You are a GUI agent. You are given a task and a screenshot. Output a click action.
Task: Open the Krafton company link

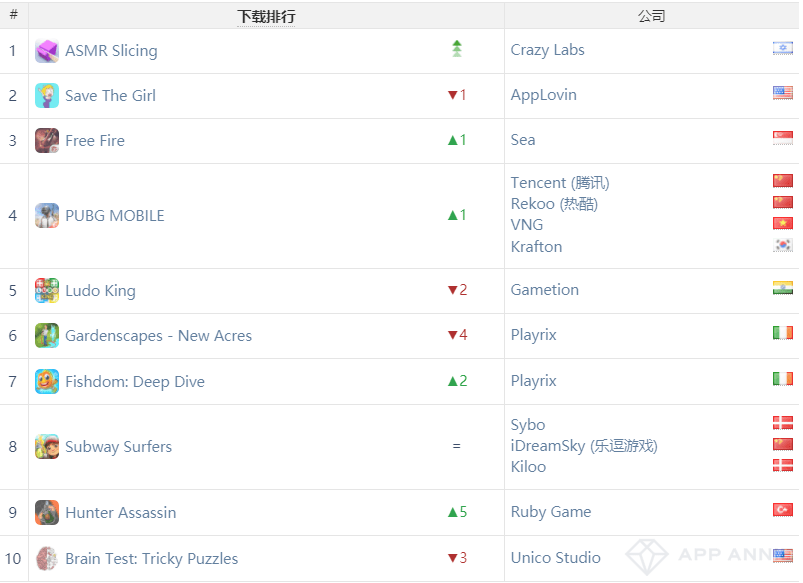tap(537, 246)
